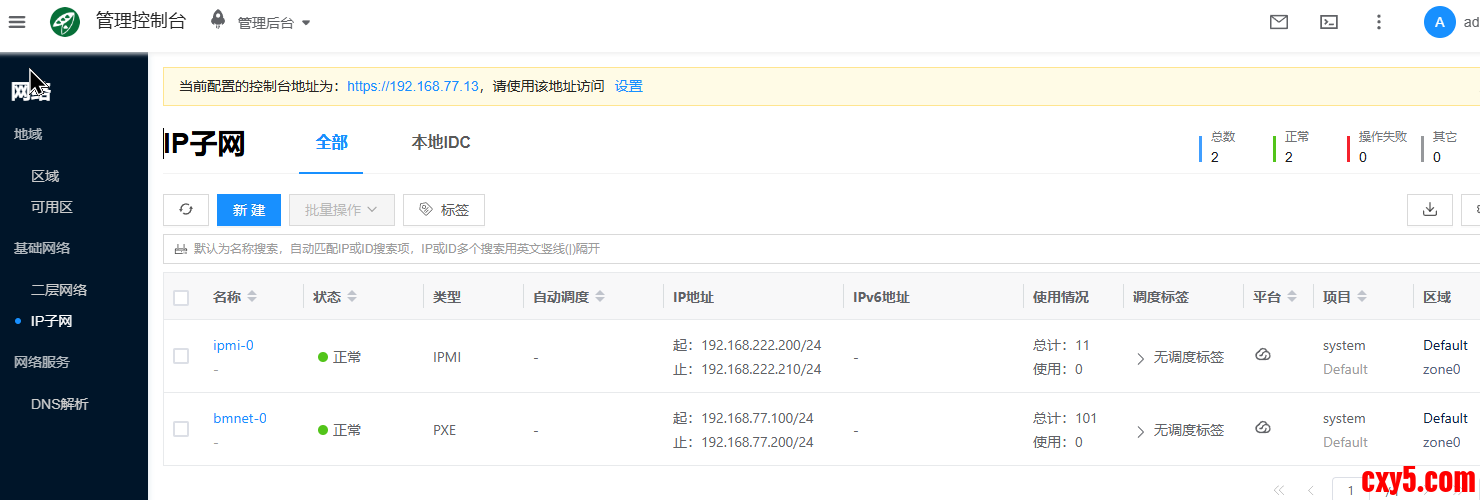This screenshot has width=1480, height=500.
Task: Go to previous page arrow in pagination
Action: pyautogui.click(x=1311, y=490)
